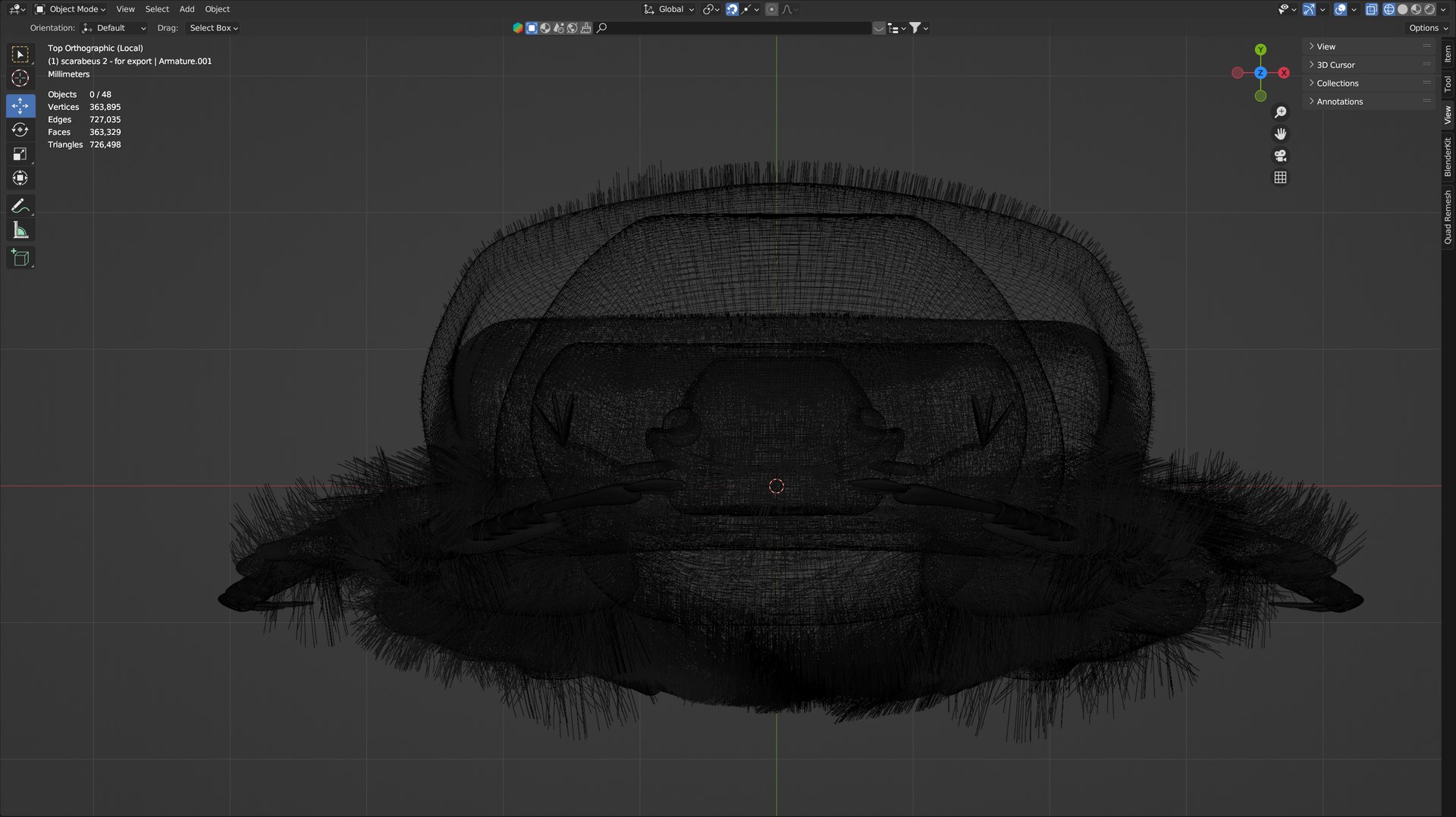Toggle the Show Gizmo button
1456x817 pixels.
(x=1309, y=9)
